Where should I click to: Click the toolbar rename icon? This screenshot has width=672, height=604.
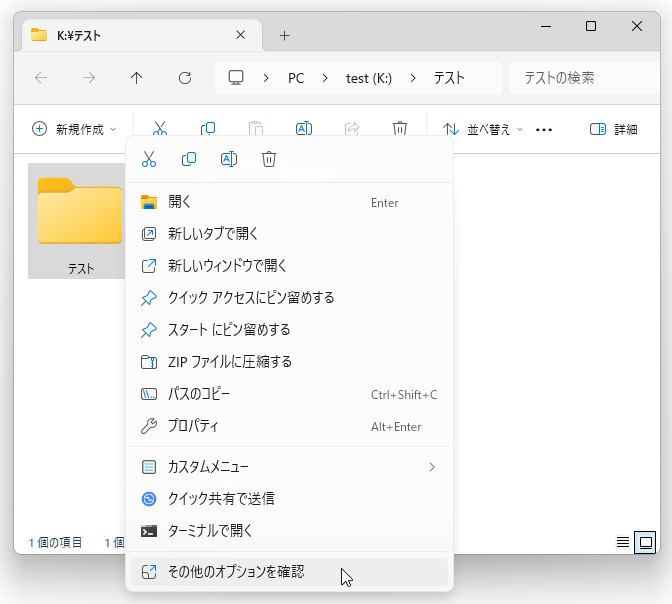tap(304, 129)
